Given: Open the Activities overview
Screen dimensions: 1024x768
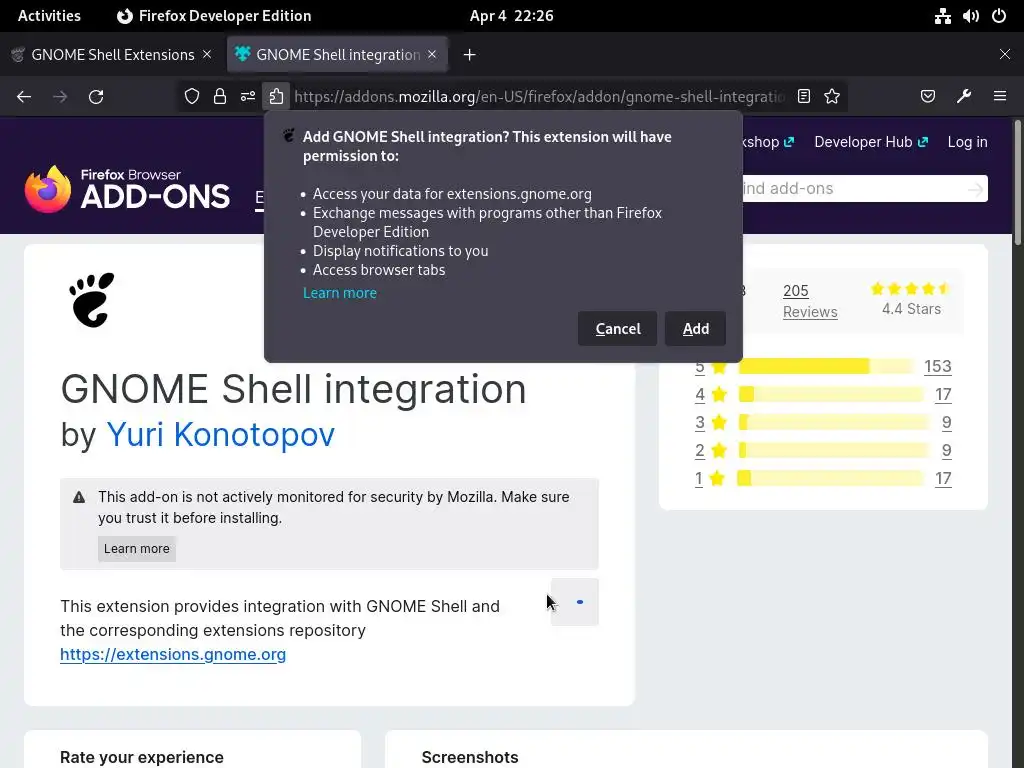Looking at the screenshot, I should coord(49,16).
